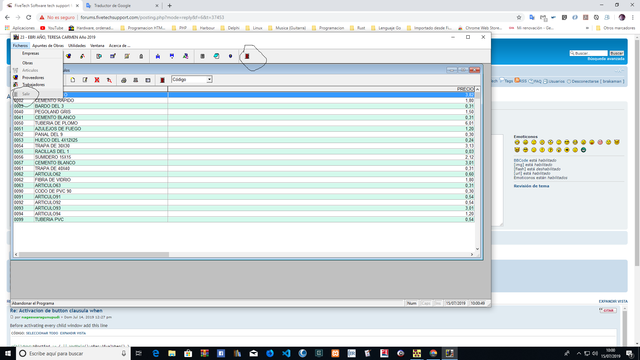Select the FIBRA DE VIDRIO row
Viewport: 640px width, 360px height.
click(244, 180)
